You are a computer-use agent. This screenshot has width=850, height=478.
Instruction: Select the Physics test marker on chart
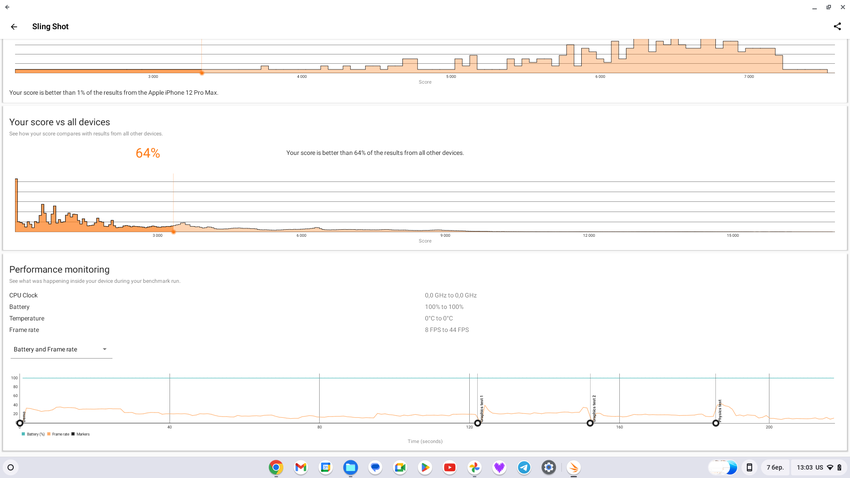[x=716, y=423]
